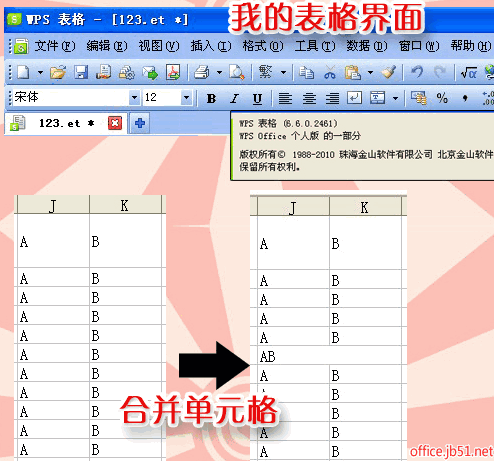
Task: Click into the 宋体 font name field
Action: pos(71,98)
